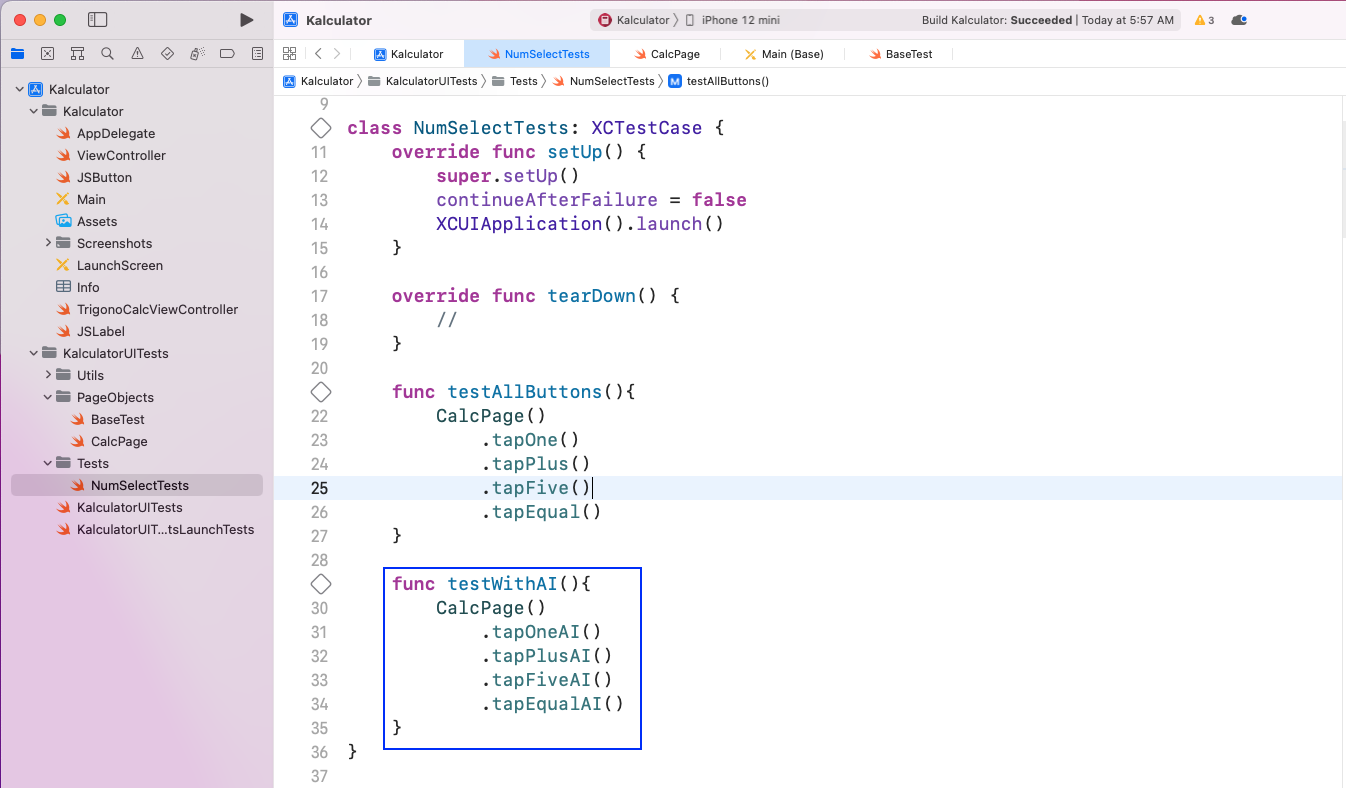
Task: Go forward in editor history
Action: (337, 54)
